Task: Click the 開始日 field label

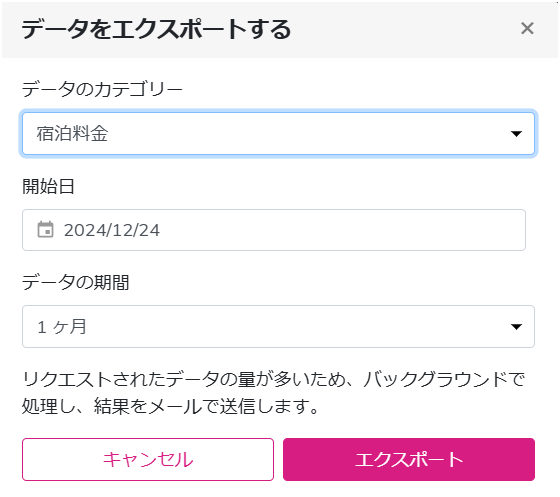Action: 48,186
